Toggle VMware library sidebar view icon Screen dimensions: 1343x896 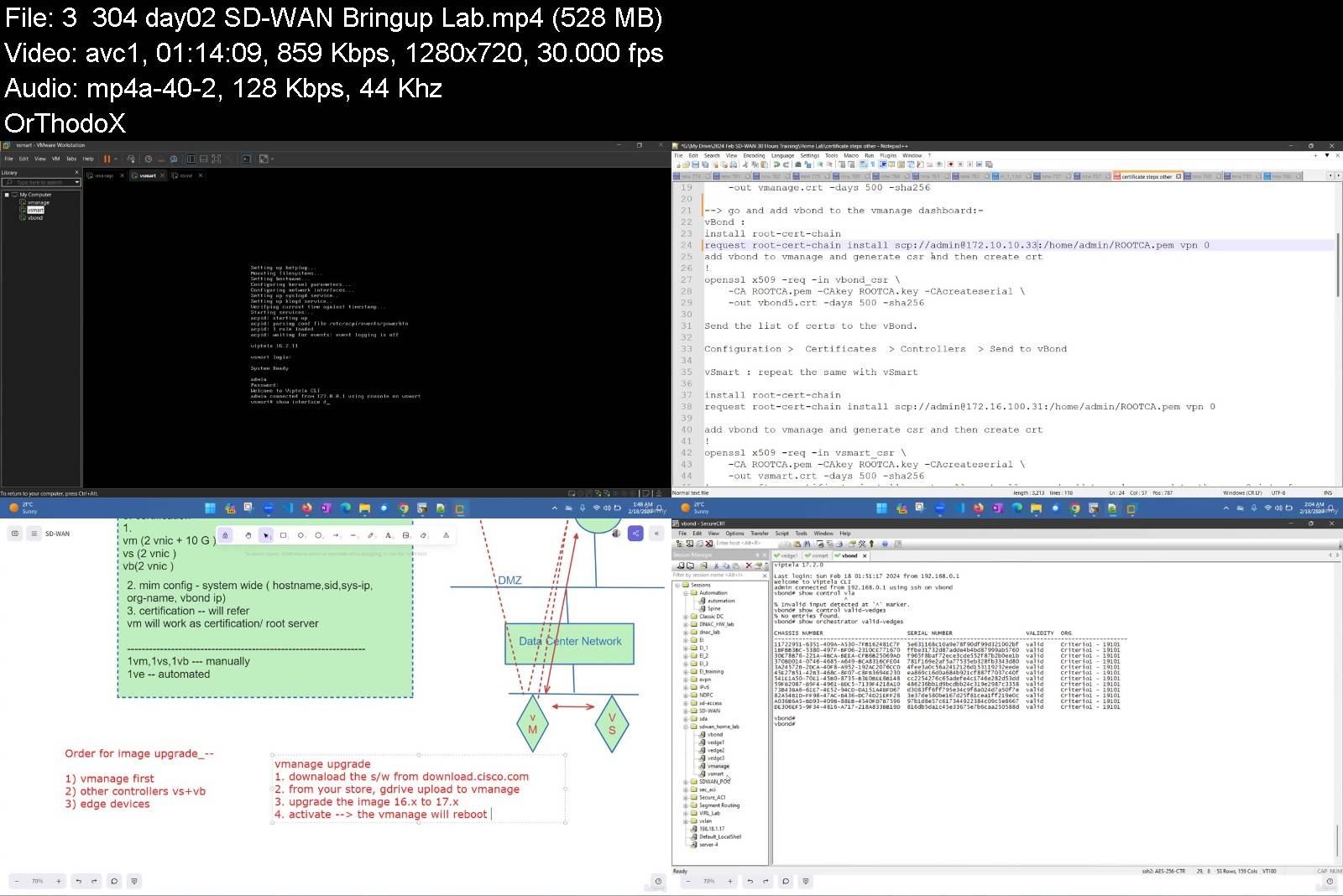tap(191, 159)
